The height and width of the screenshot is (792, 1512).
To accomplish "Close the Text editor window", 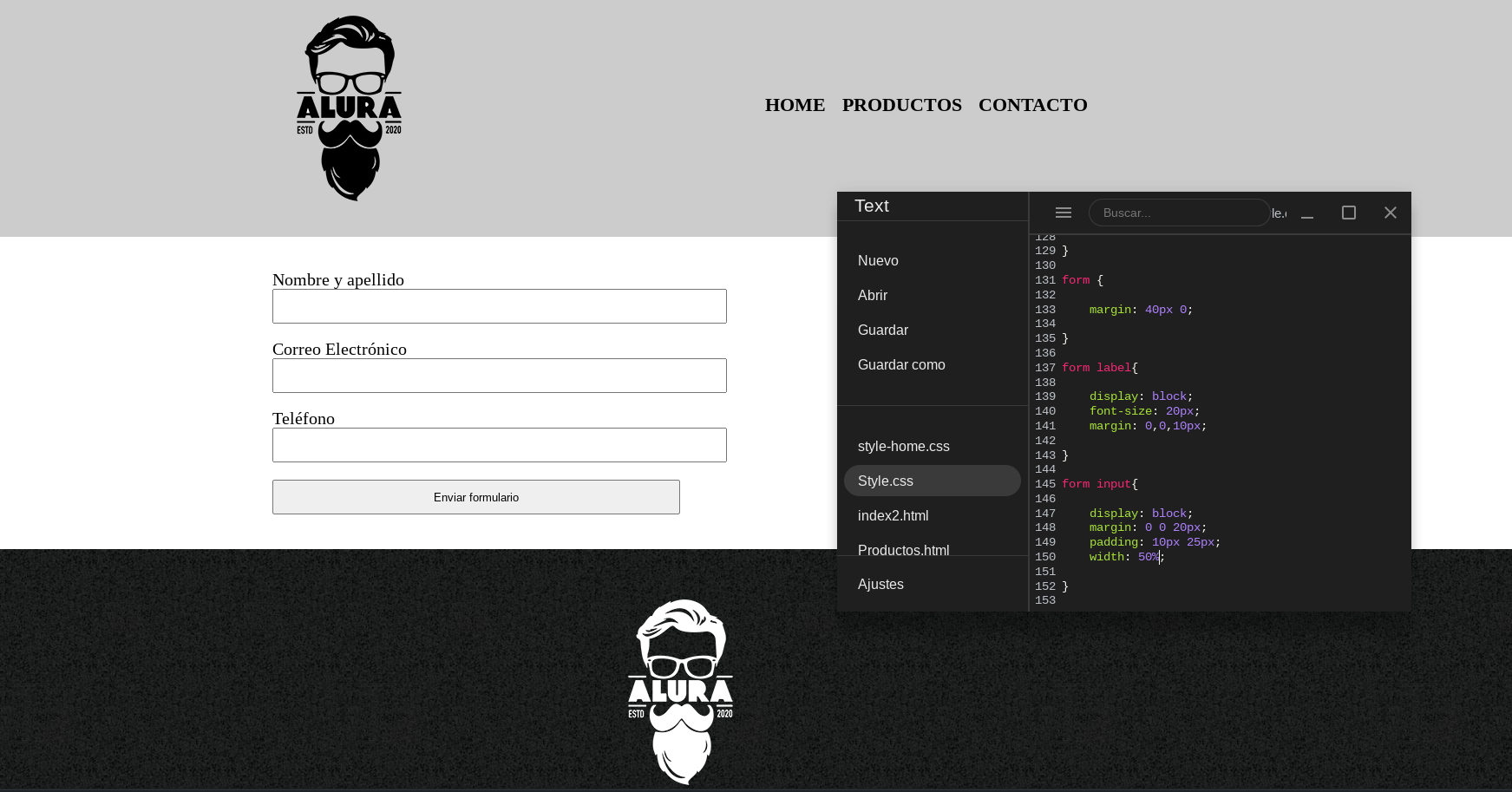I will point(1391,213).
